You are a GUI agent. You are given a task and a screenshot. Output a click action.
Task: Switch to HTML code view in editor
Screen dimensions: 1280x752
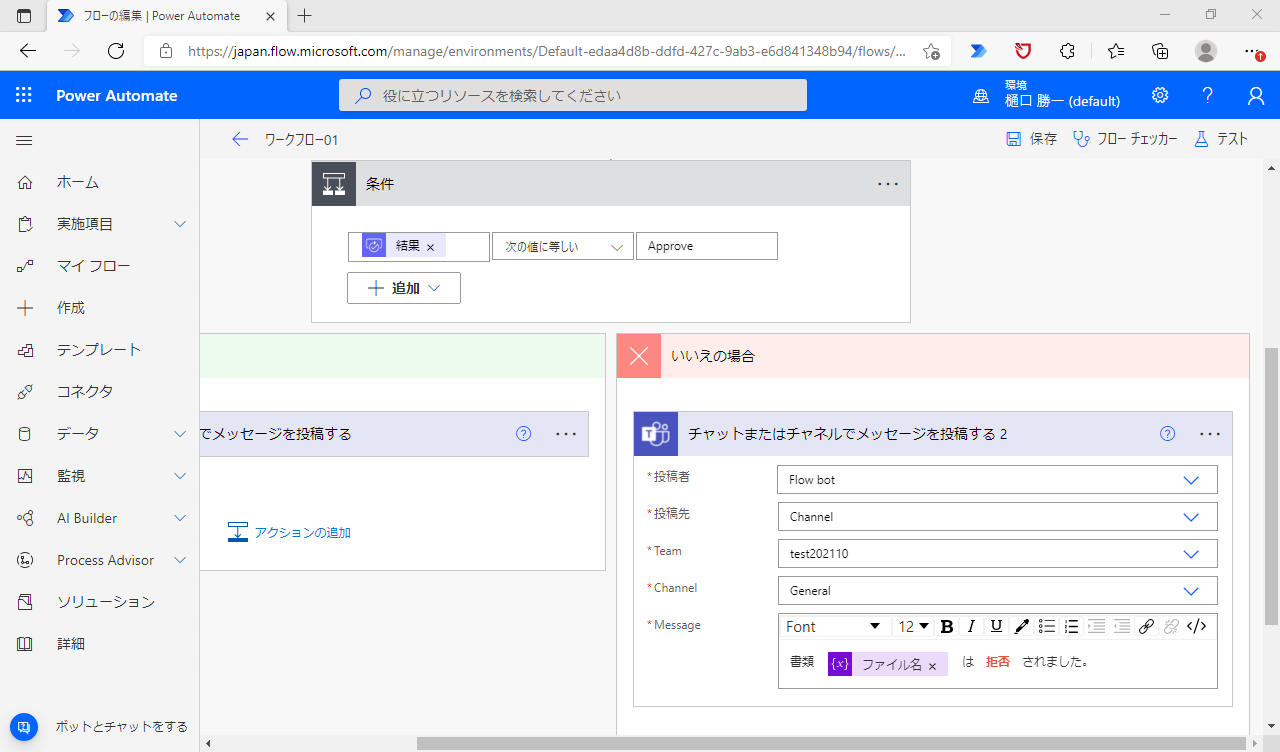(x=1196, y=627)
